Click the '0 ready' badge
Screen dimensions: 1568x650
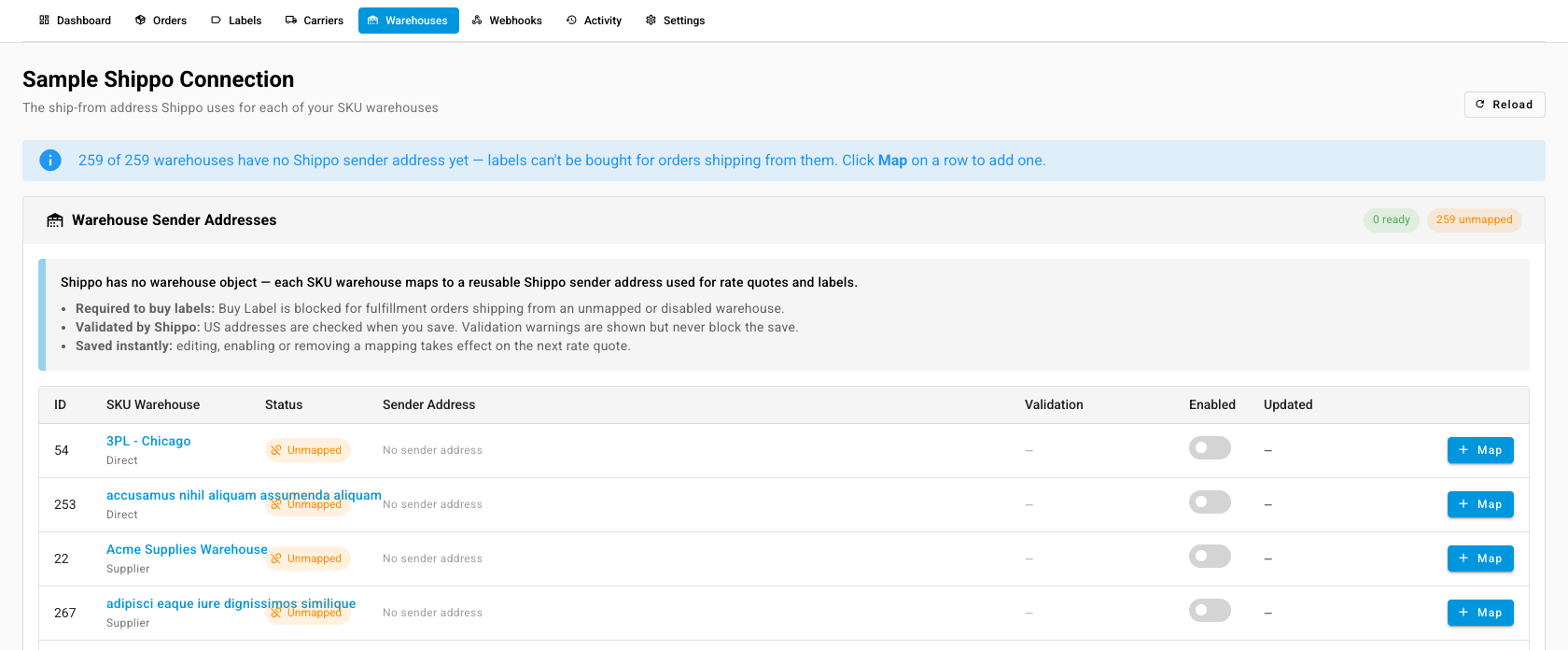[x=1392, y=220]
